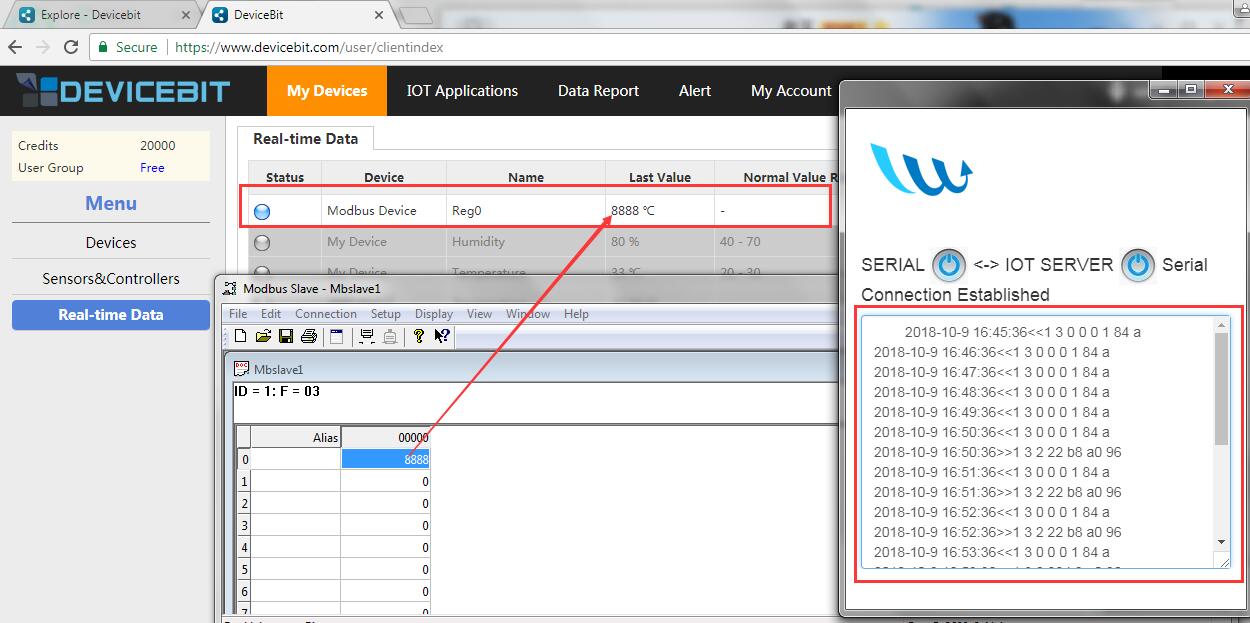The height and width of the screenshot is (623, 1250).
Task: Open Data Report navigation tab
Action: [x=598, y=91]
